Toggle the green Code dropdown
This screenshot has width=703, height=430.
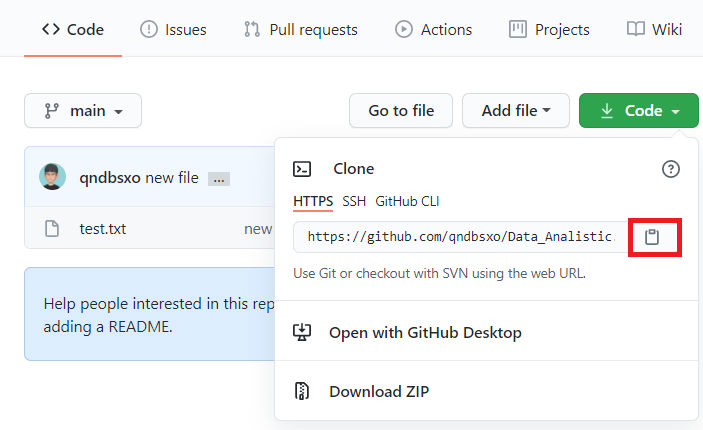click(x=638, y=111)
